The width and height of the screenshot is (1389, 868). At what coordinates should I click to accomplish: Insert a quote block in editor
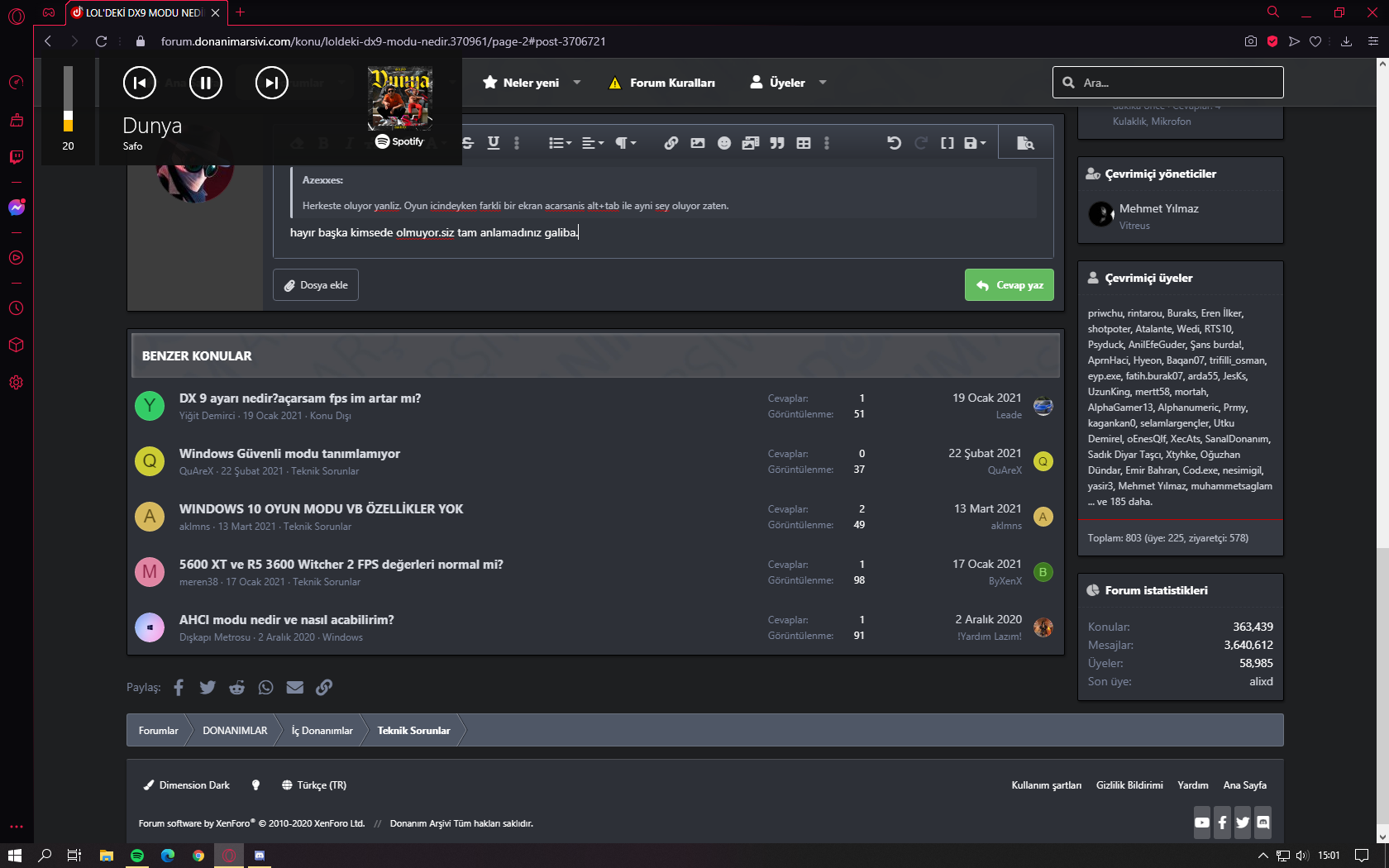click(777, 143)
